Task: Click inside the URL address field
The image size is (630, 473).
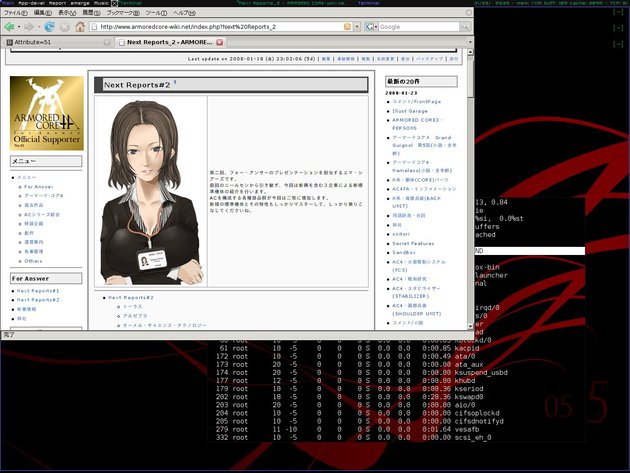Action: pos(221,27)
